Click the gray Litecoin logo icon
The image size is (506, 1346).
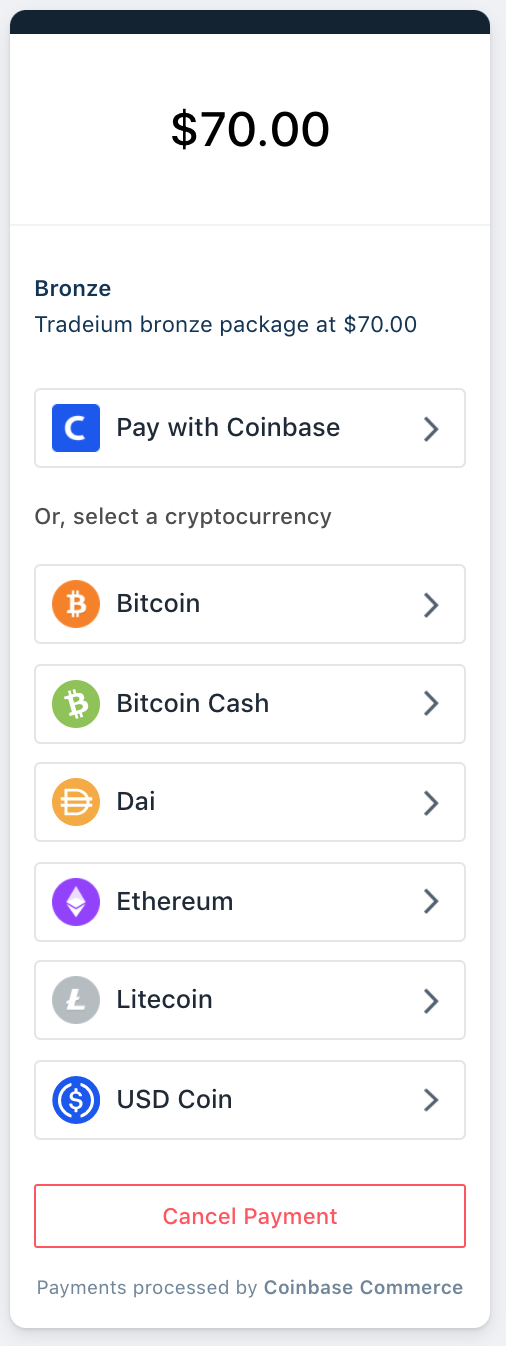click(76, 1000)
